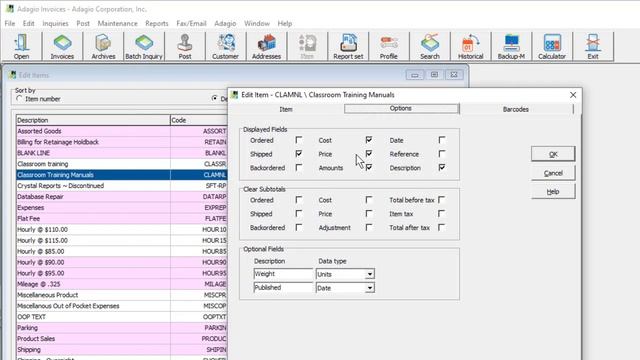
Task: Click the Code column header
Action: coord(199,120)
